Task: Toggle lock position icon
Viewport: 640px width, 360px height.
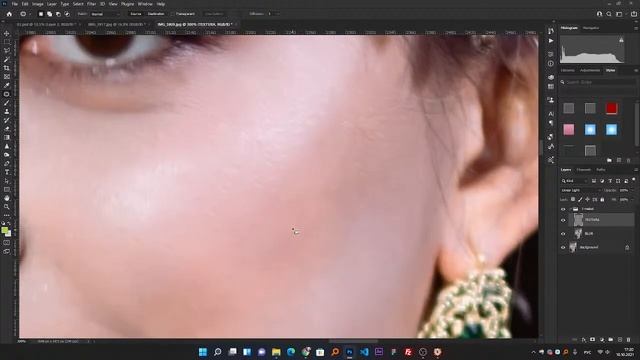Action: (587, 200)
